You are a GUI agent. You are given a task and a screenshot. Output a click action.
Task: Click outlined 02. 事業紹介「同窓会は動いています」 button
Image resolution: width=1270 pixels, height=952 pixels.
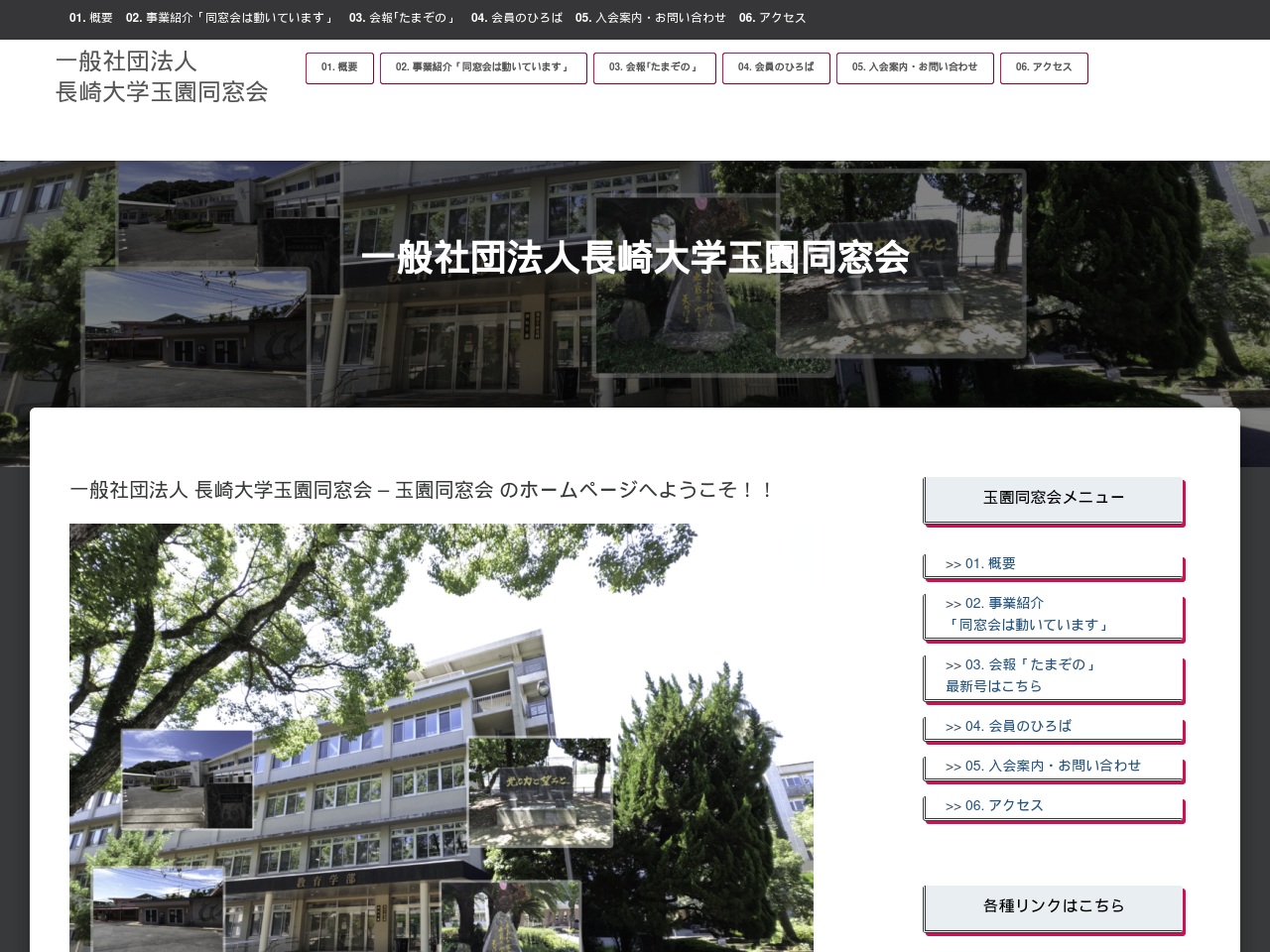tap(483, 67)
